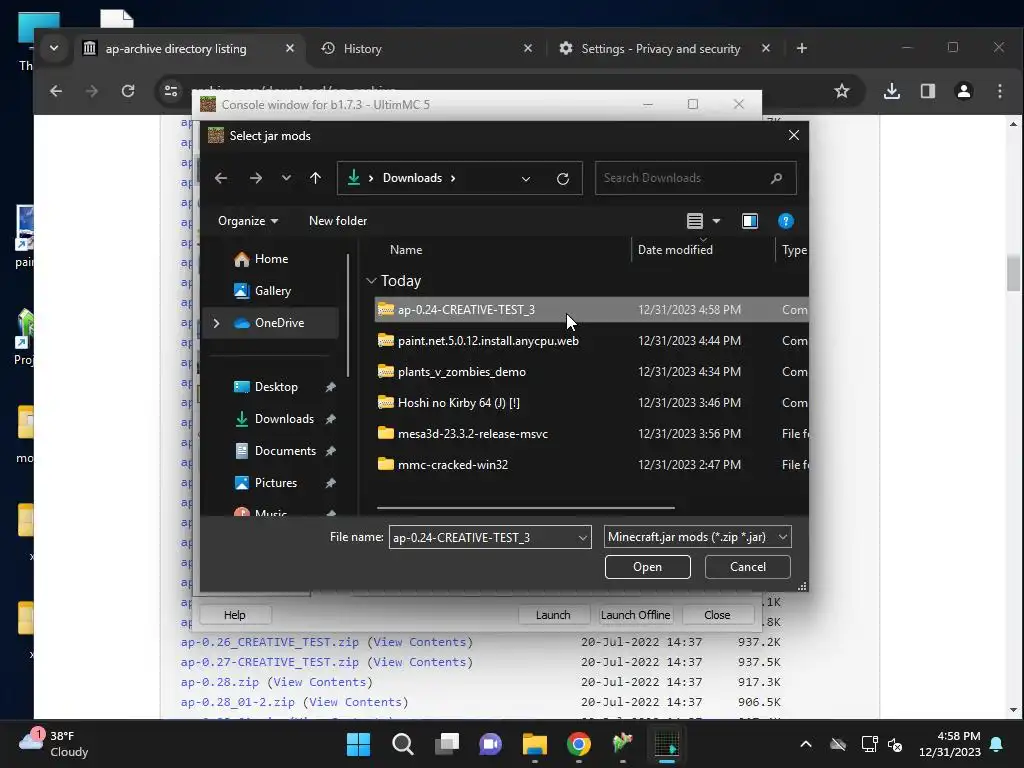This screenshot has width=1024, height=768.
Task: Open Chrome downloads icon
Action: tap(891, 91)
